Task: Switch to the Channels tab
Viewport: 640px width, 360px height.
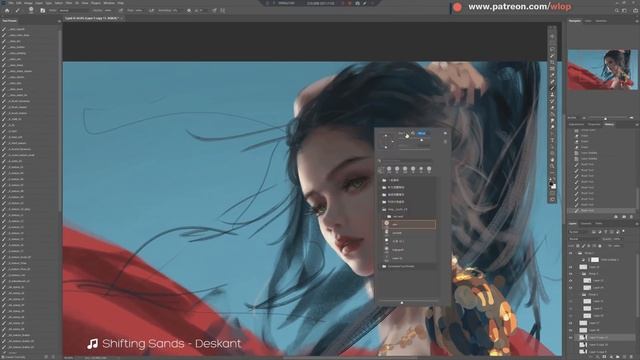Action: [586, 224]
